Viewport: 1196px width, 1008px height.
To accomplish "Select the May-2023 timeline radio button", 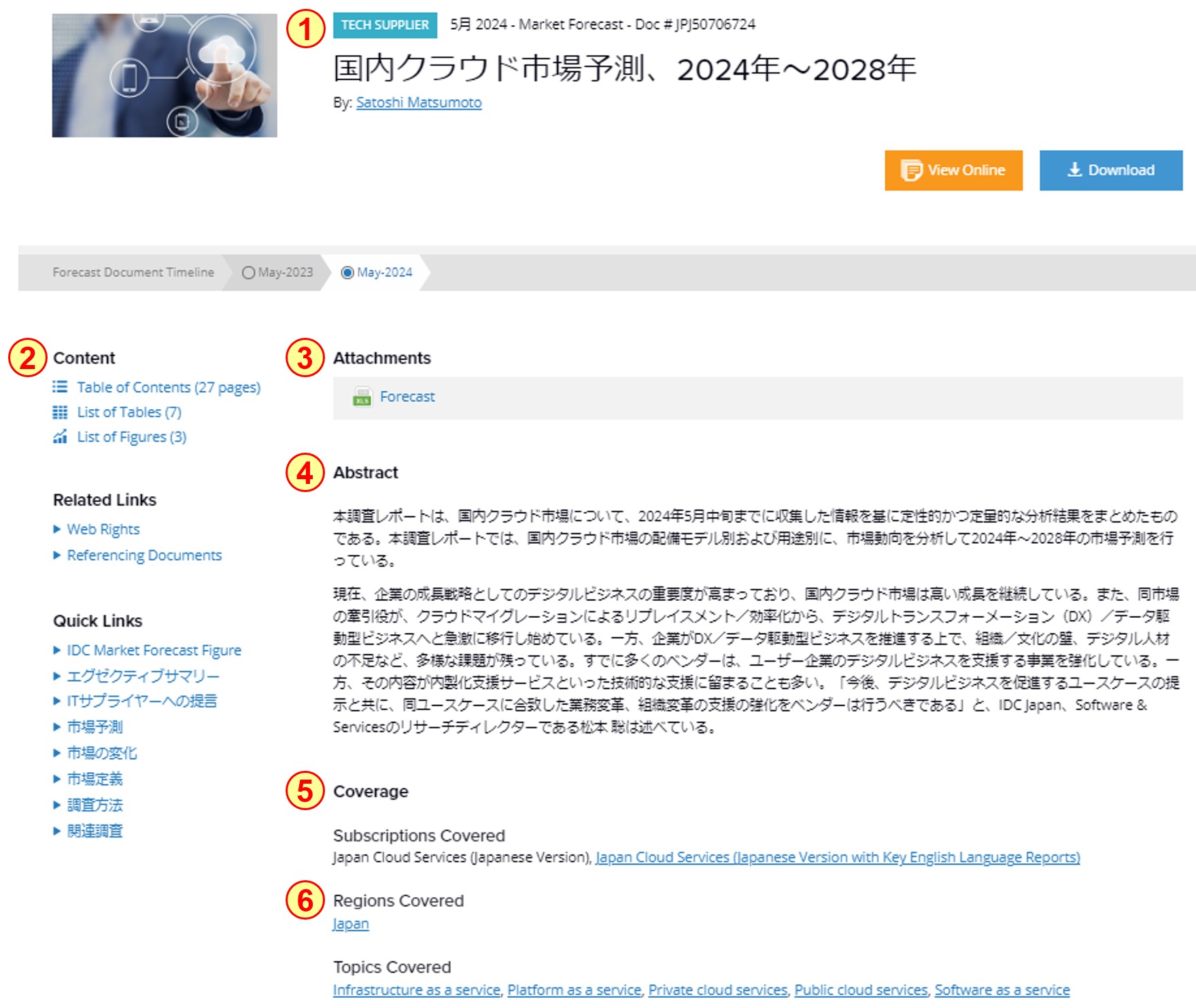I will click(248, 273).
